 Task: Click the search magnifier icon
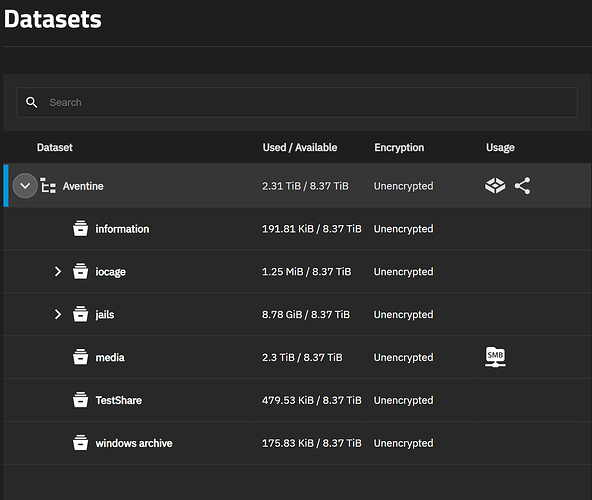pos(31,102)
